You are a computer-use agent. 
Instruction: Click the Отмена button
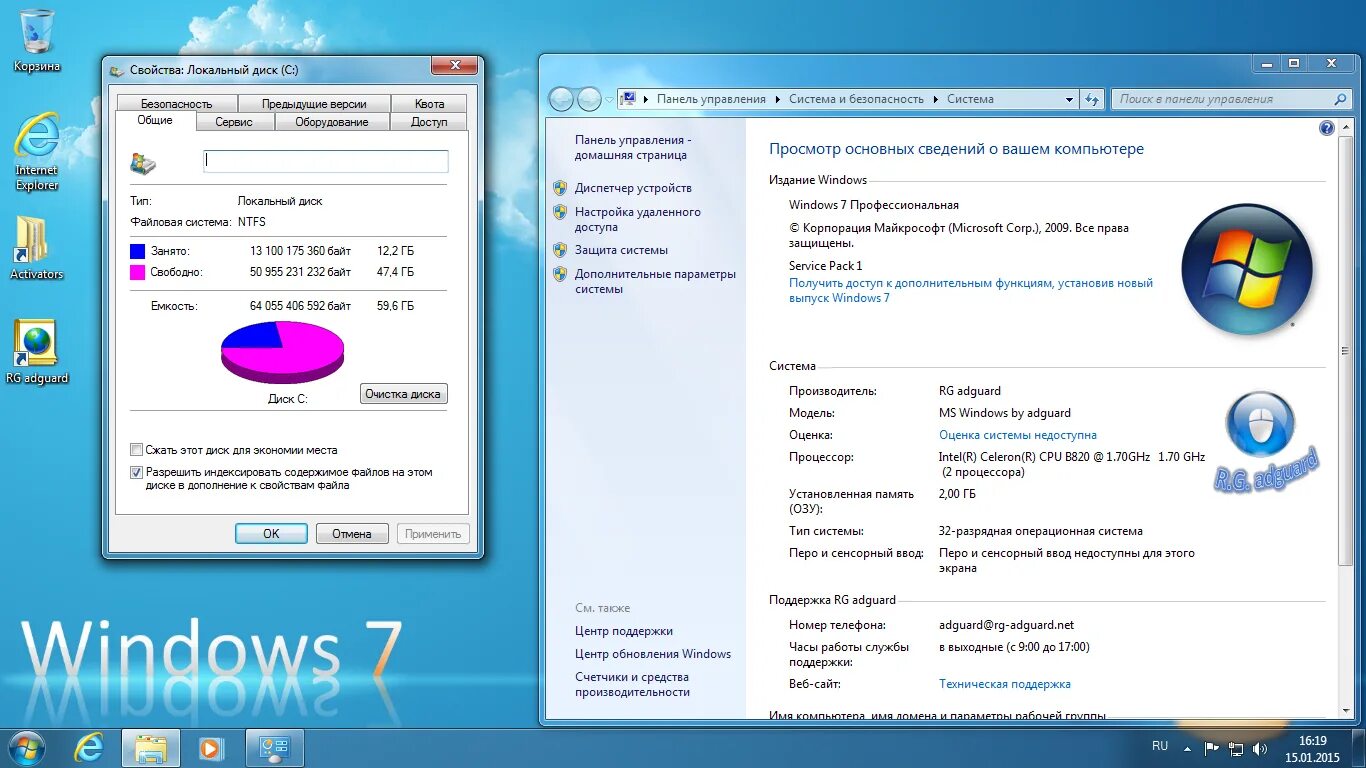(x=352, y=534)
